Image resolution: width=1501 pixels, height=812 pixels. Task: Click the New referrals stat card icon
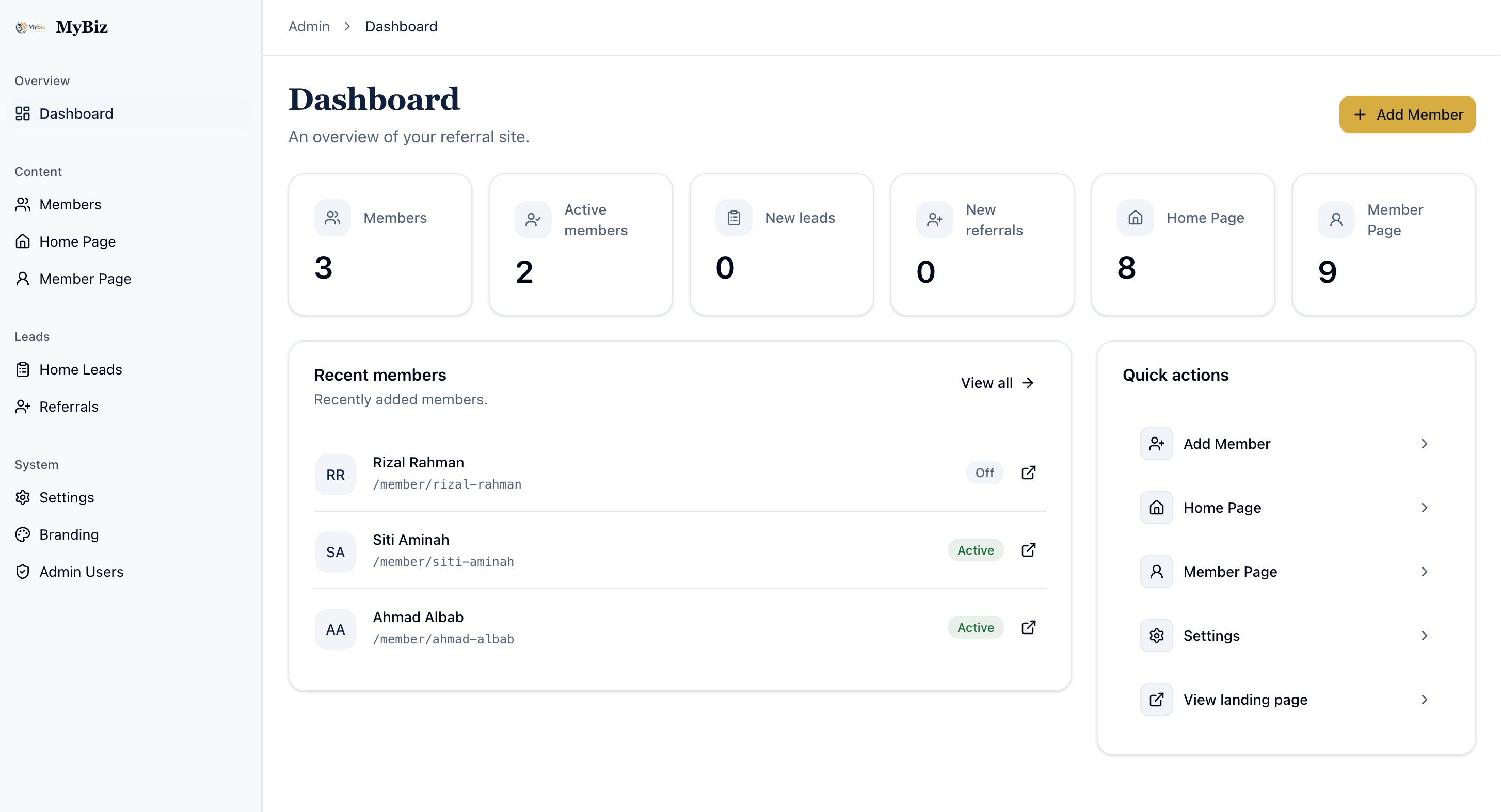click(934, 220)
